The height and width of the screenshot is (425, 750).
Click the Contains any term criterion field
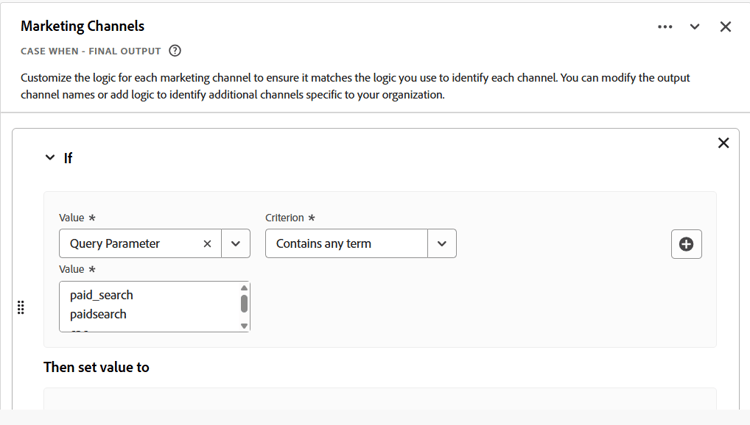coord(346,244)
